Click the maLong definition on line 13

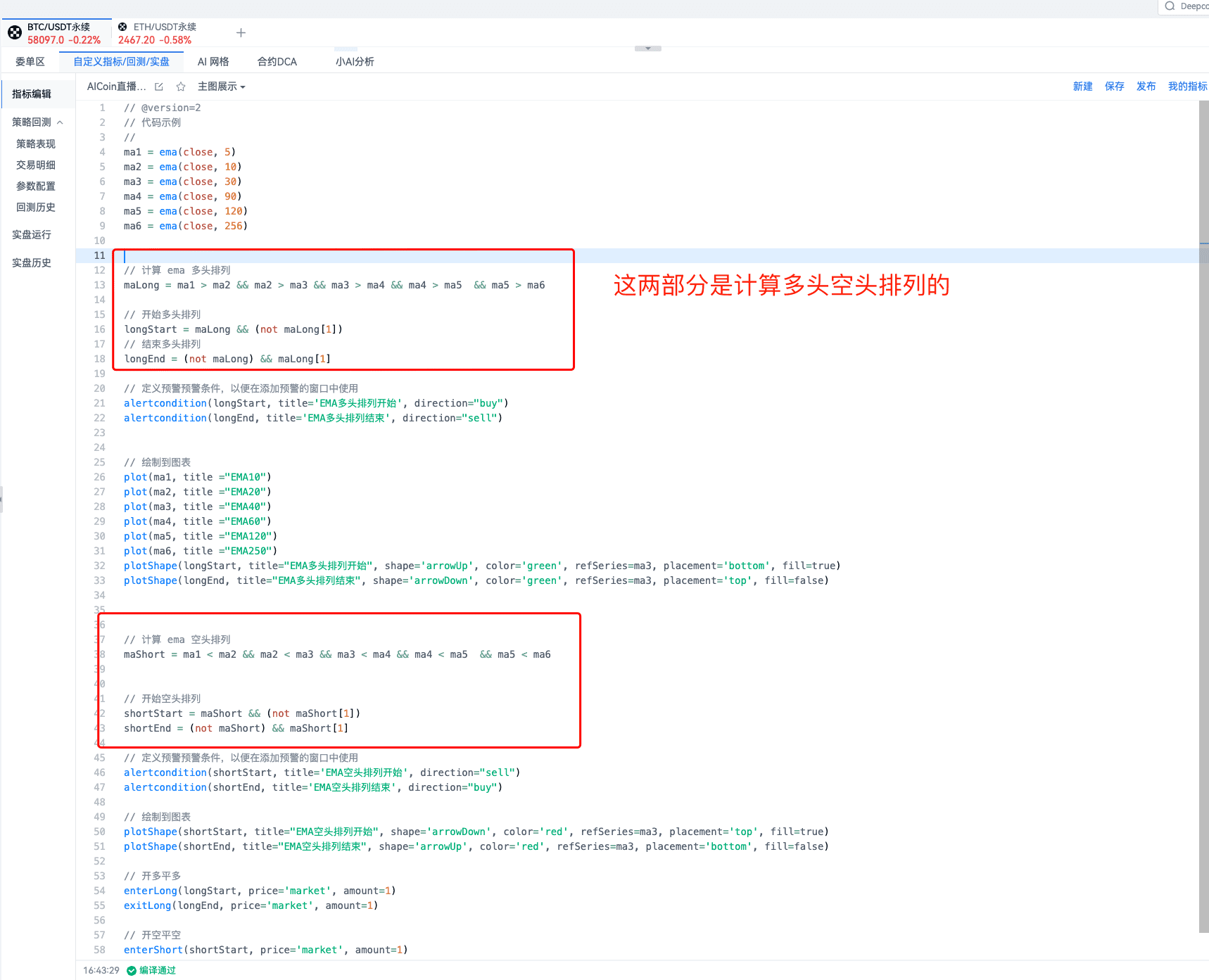pos(334,285)
